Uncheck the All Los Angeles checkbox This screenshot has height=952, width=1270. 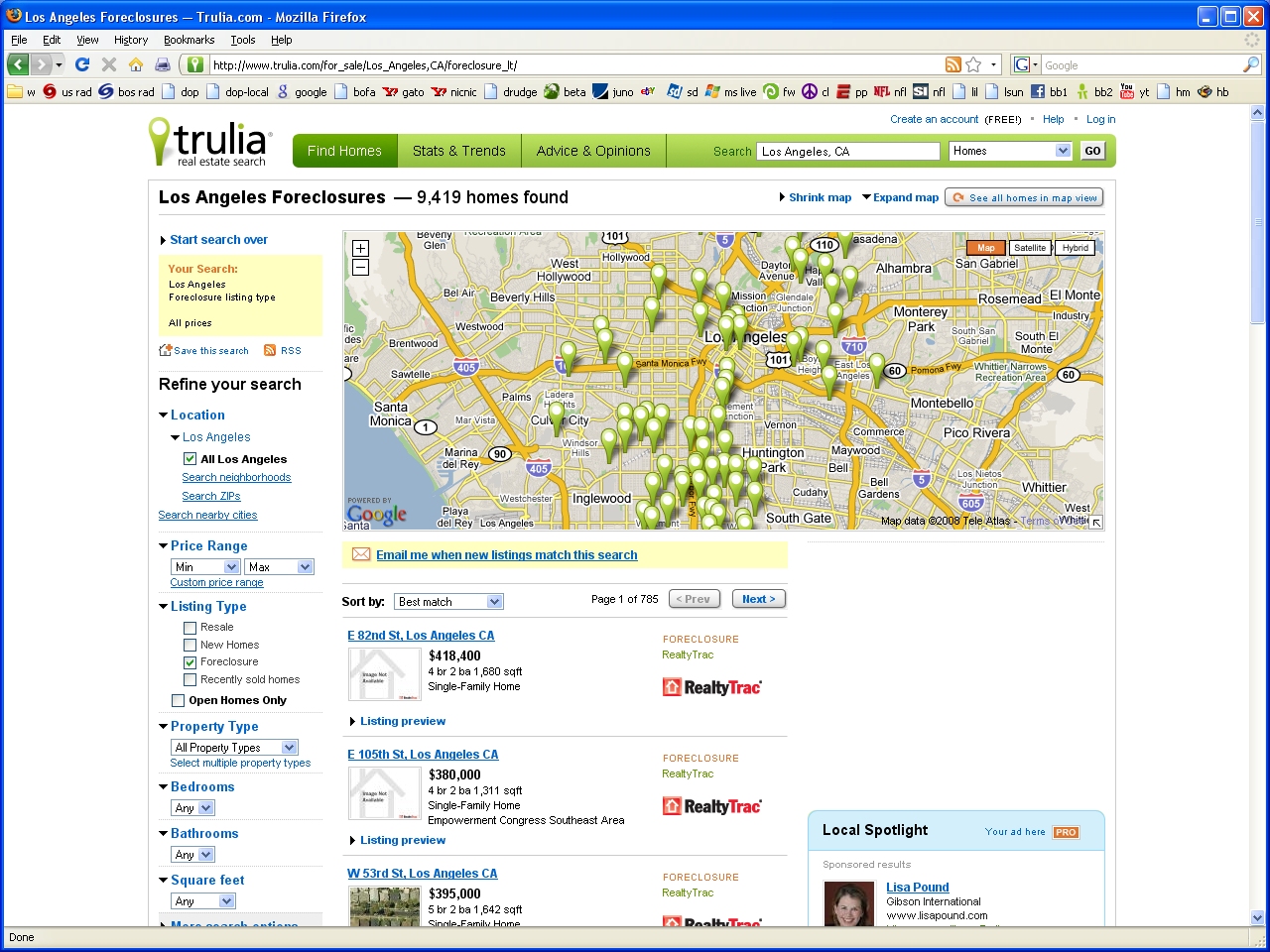click(190, 459)
